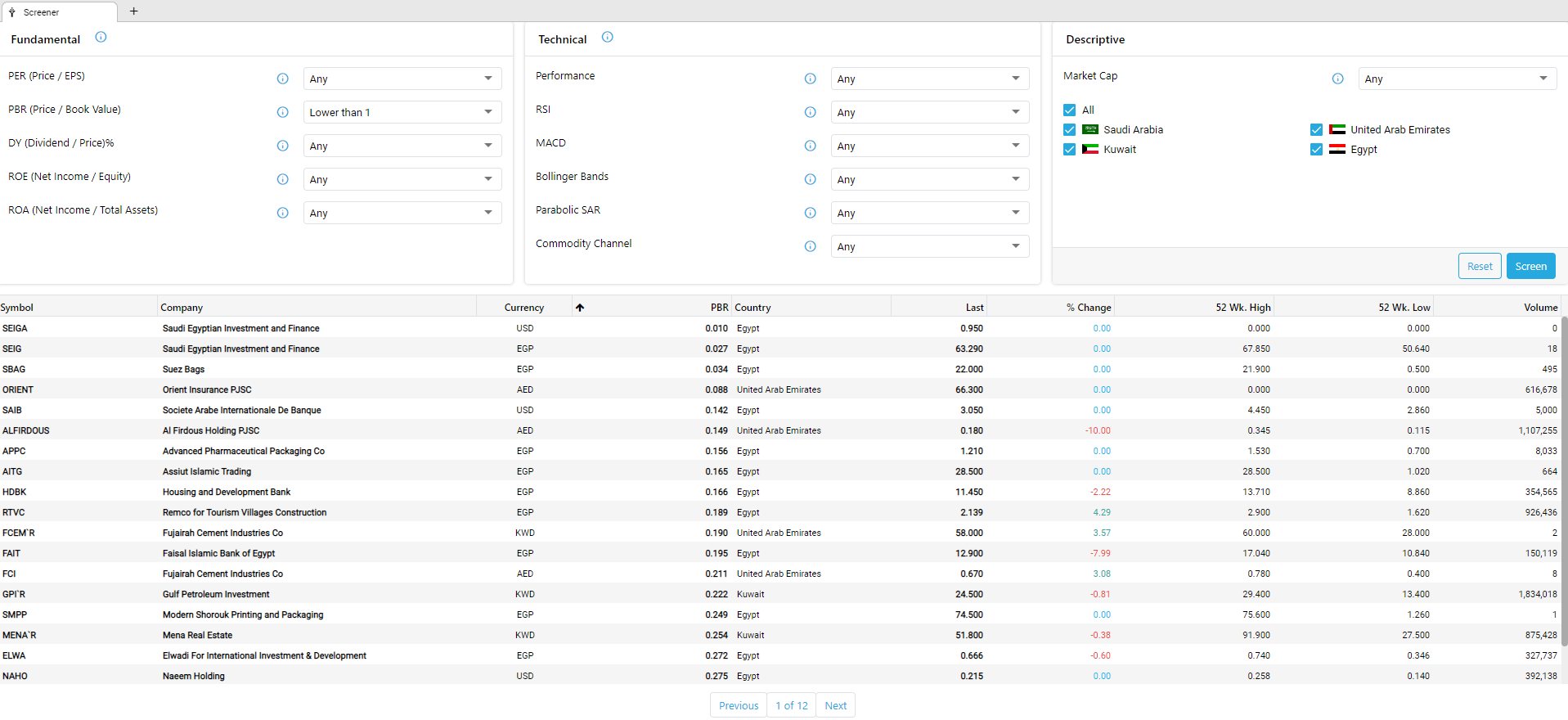Open the ROE dropdown
This screenshot has width=1568, height=720.
click(x=402, y=179)
